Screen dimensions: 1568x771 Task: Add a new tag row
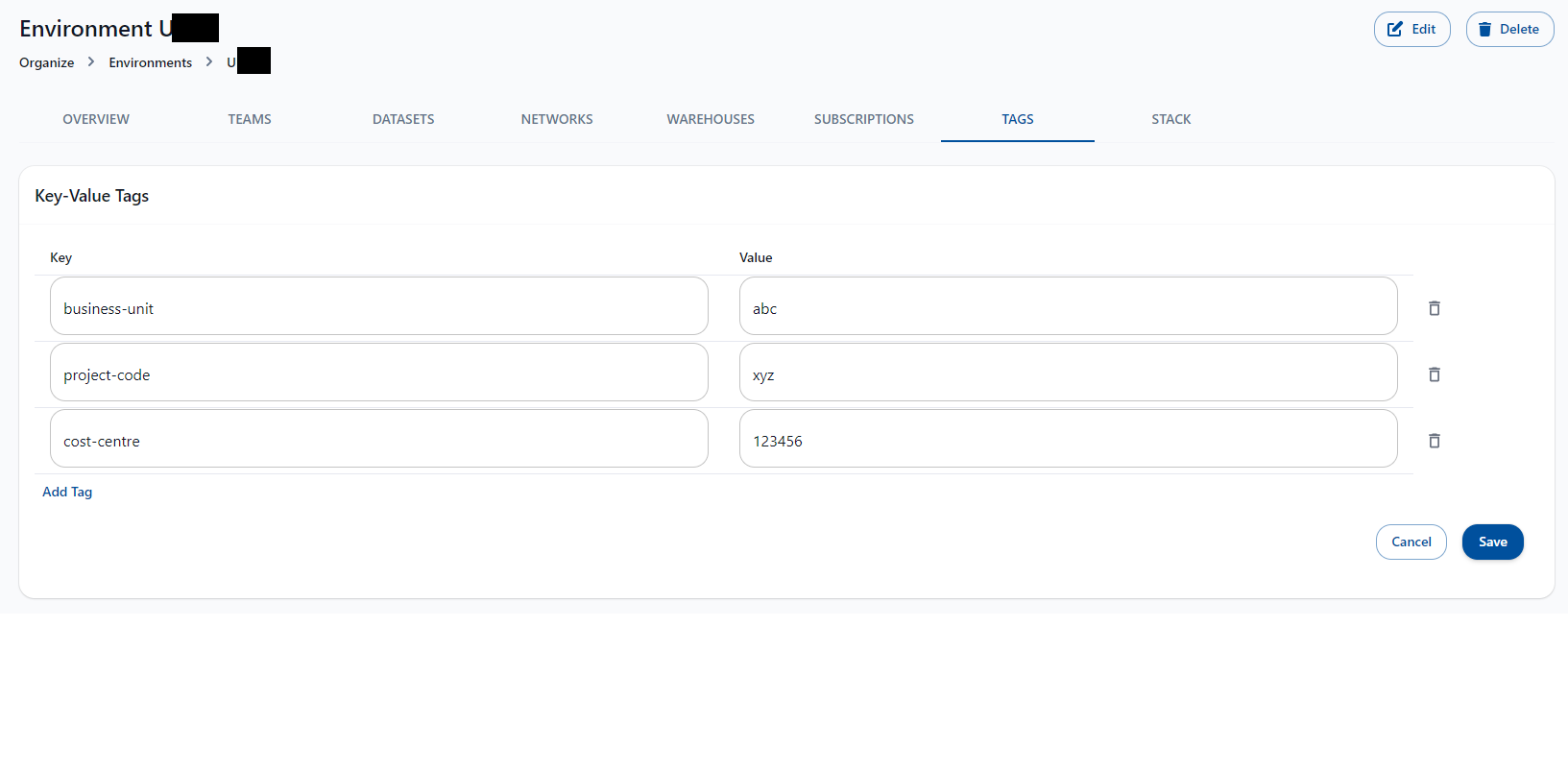tap(67, 492)
